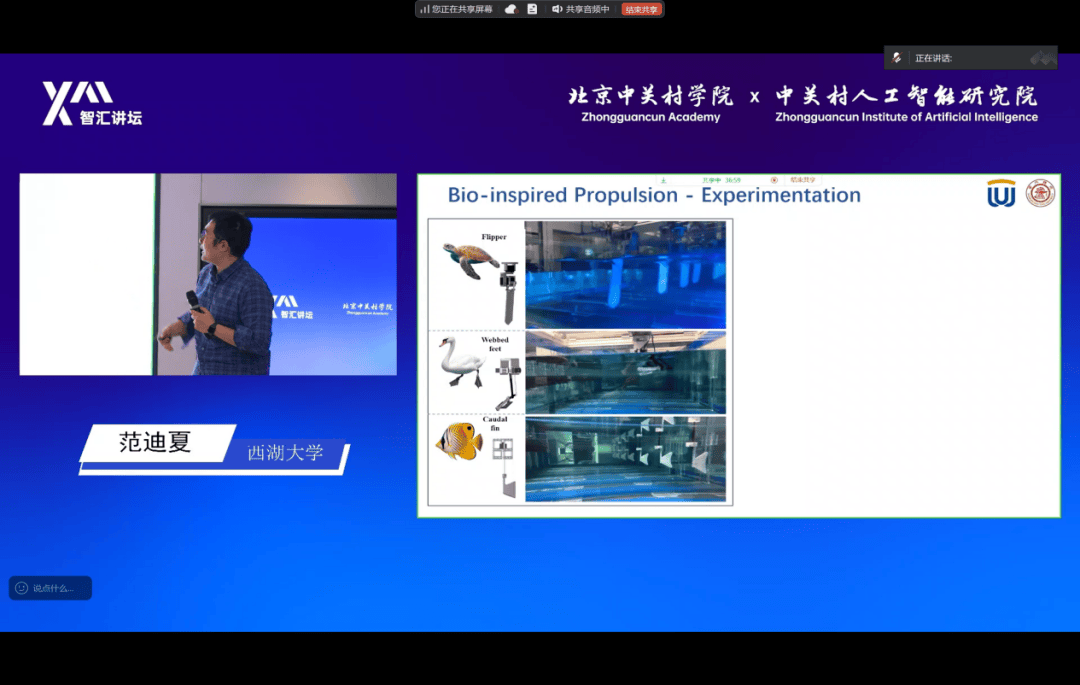Image resolution: width=1080 pixels, height=685 pixels.
Task: Click the gray logo icon in 正在讲话 panel
Action: click(x=1043, y=58)
